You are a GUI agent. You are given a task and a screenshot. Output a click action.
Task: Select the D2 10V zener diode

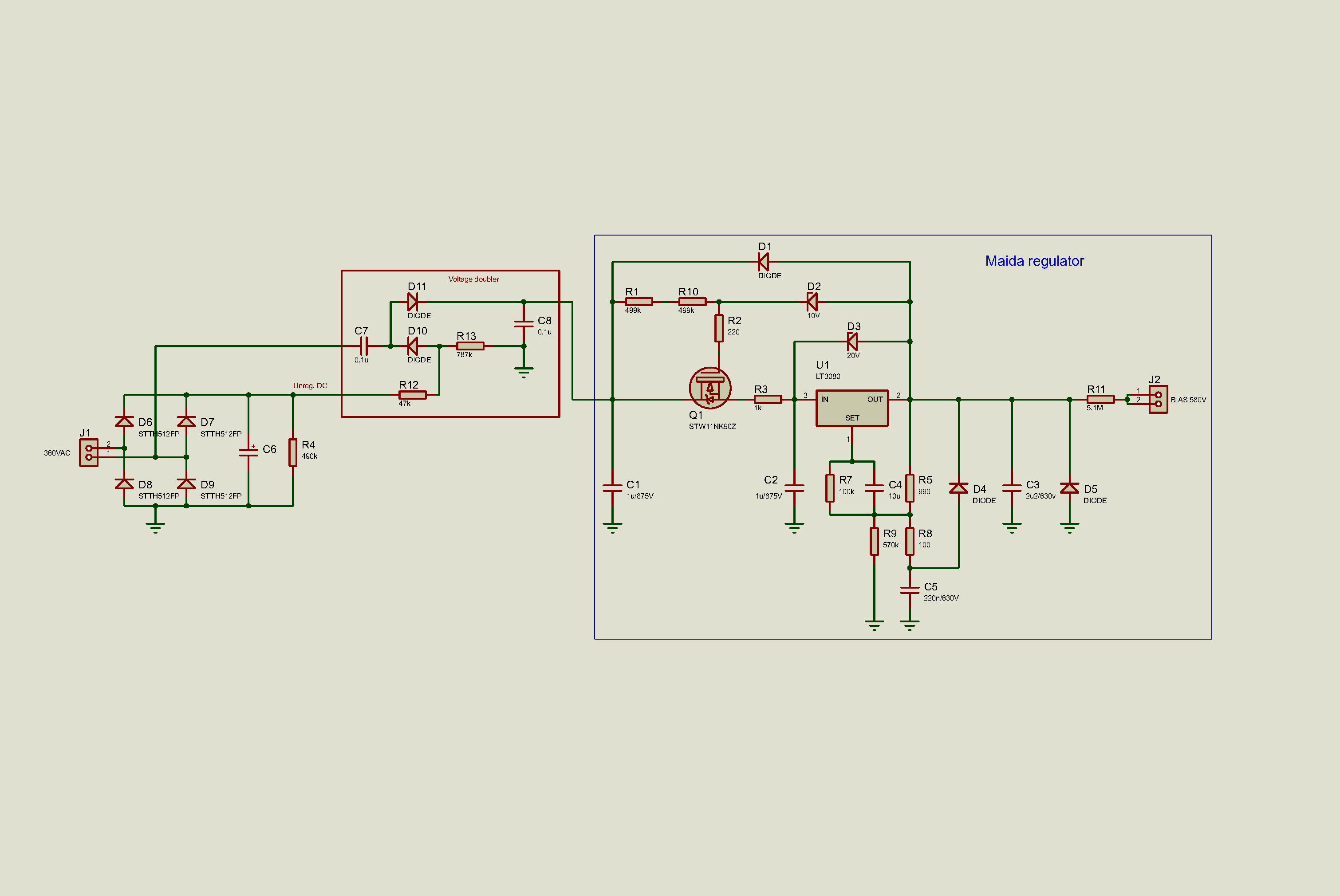click(812, 302)
